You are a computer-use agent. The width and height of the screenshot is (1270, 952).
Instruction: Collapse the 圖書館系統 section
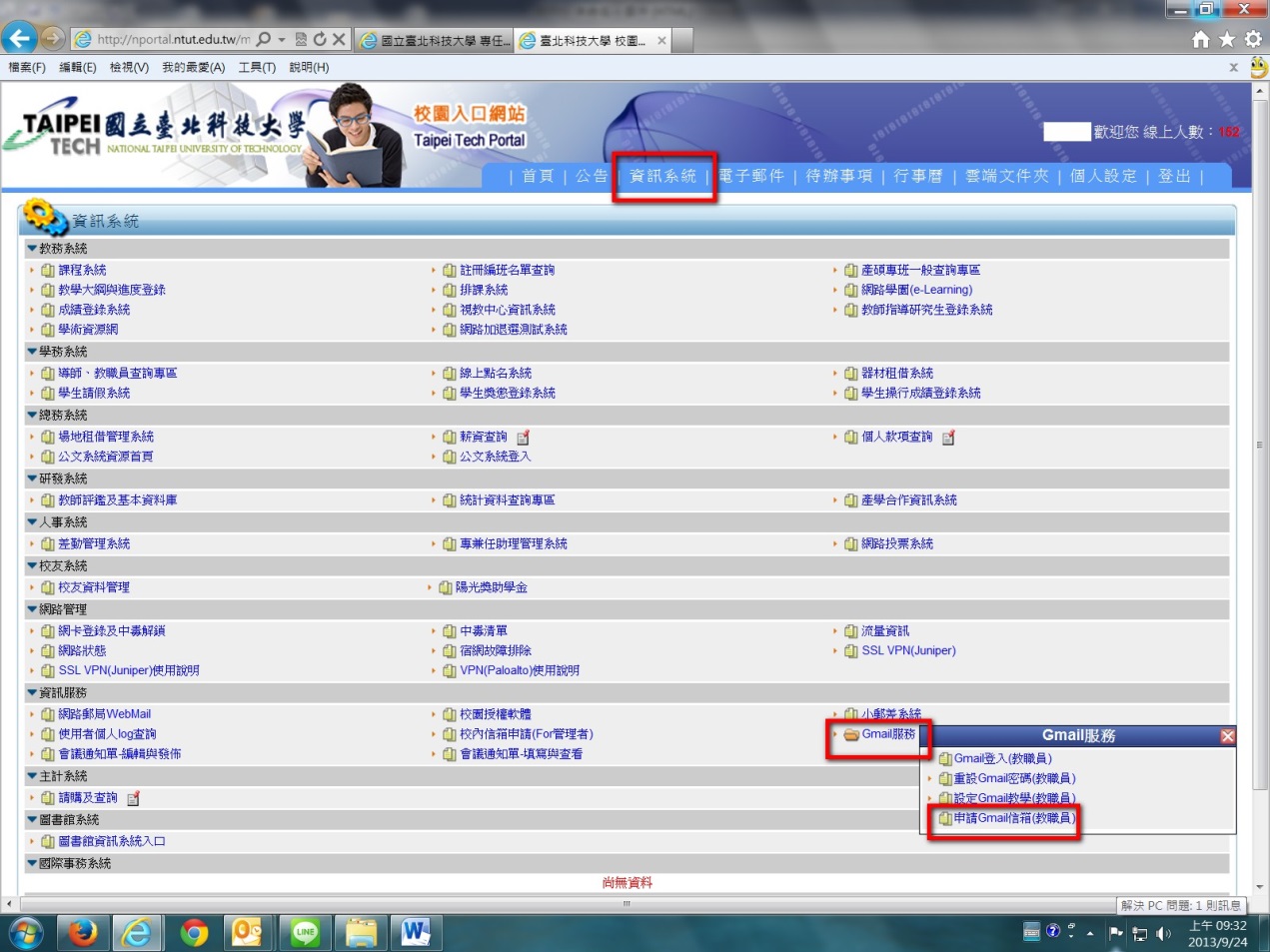click(33, 820)
